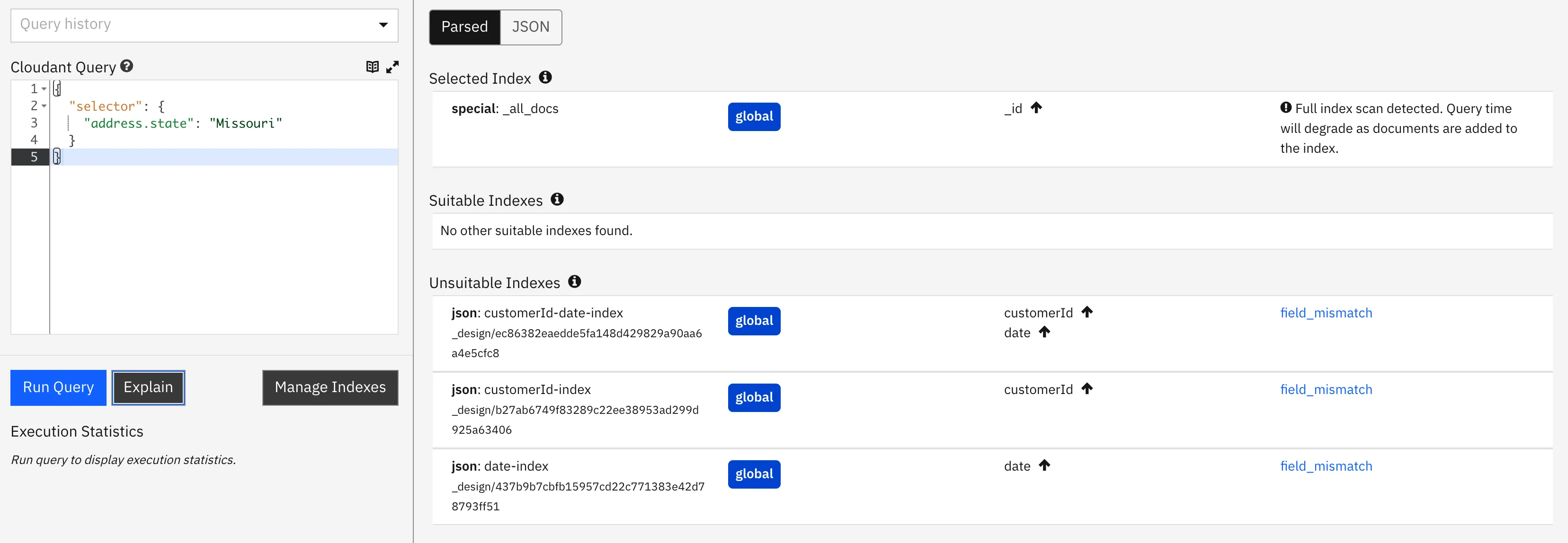Click global badge for date-index
The height and width of the screenshot is (543, 1568).
tap(754, 474)
